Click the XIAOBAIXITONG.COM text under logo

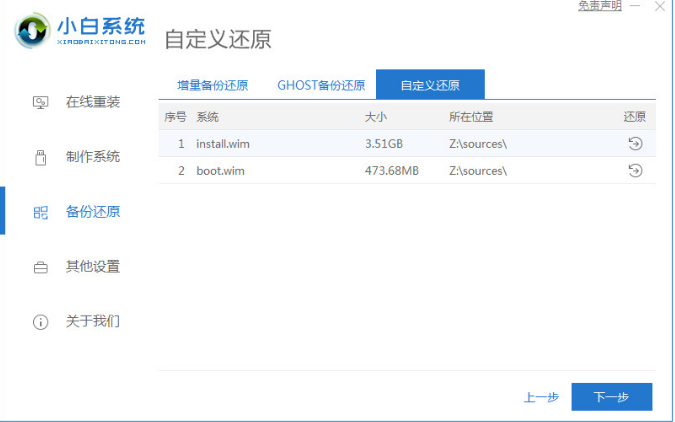(101, 42)
